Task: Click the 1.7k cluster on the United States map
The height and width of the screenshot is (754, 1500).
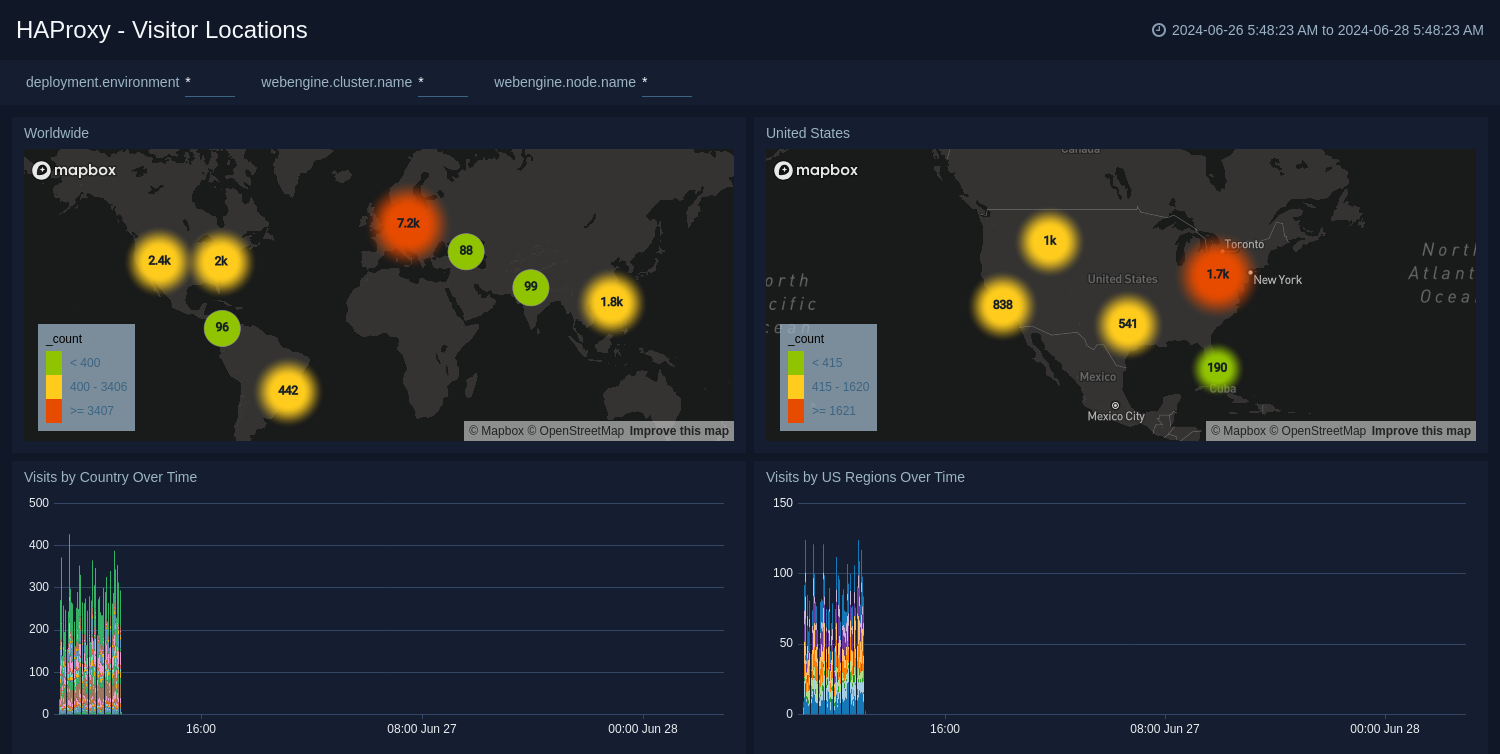Action: point(1217,274)
